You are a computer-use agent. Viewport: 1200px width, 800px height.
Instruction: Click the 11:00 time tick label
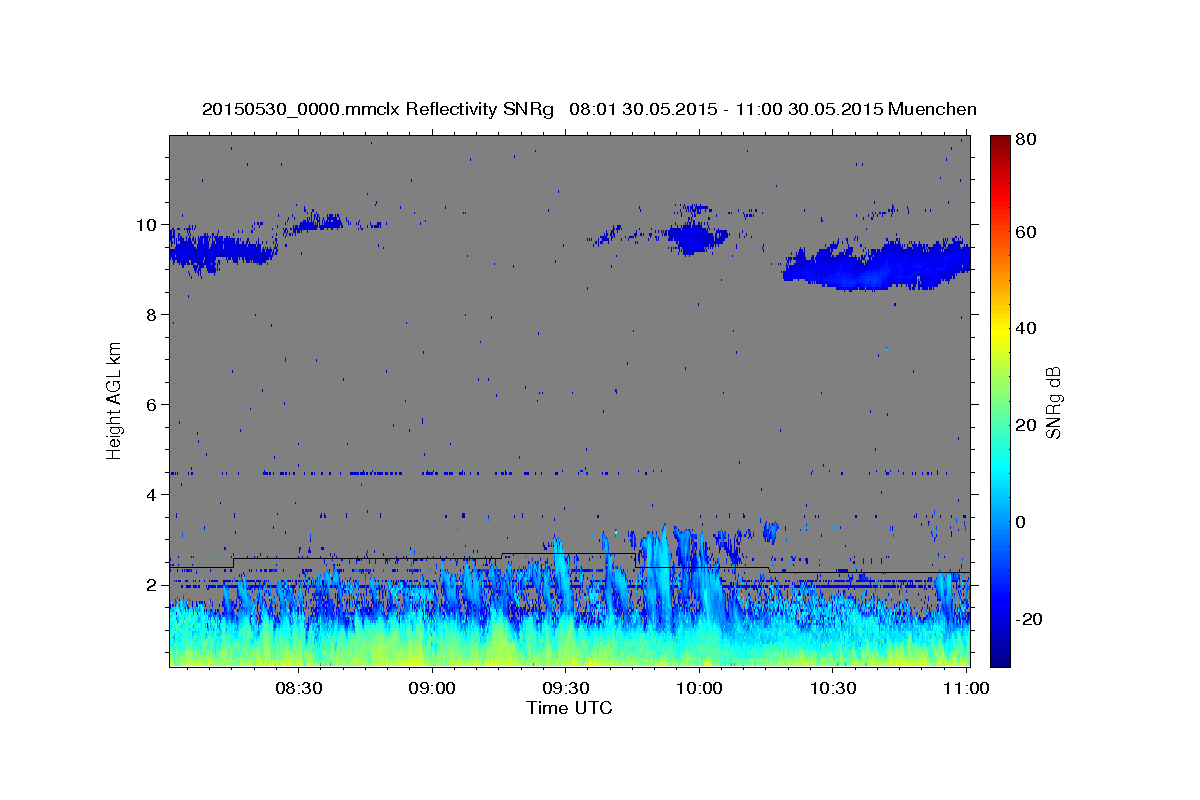[x=965, y=688]
